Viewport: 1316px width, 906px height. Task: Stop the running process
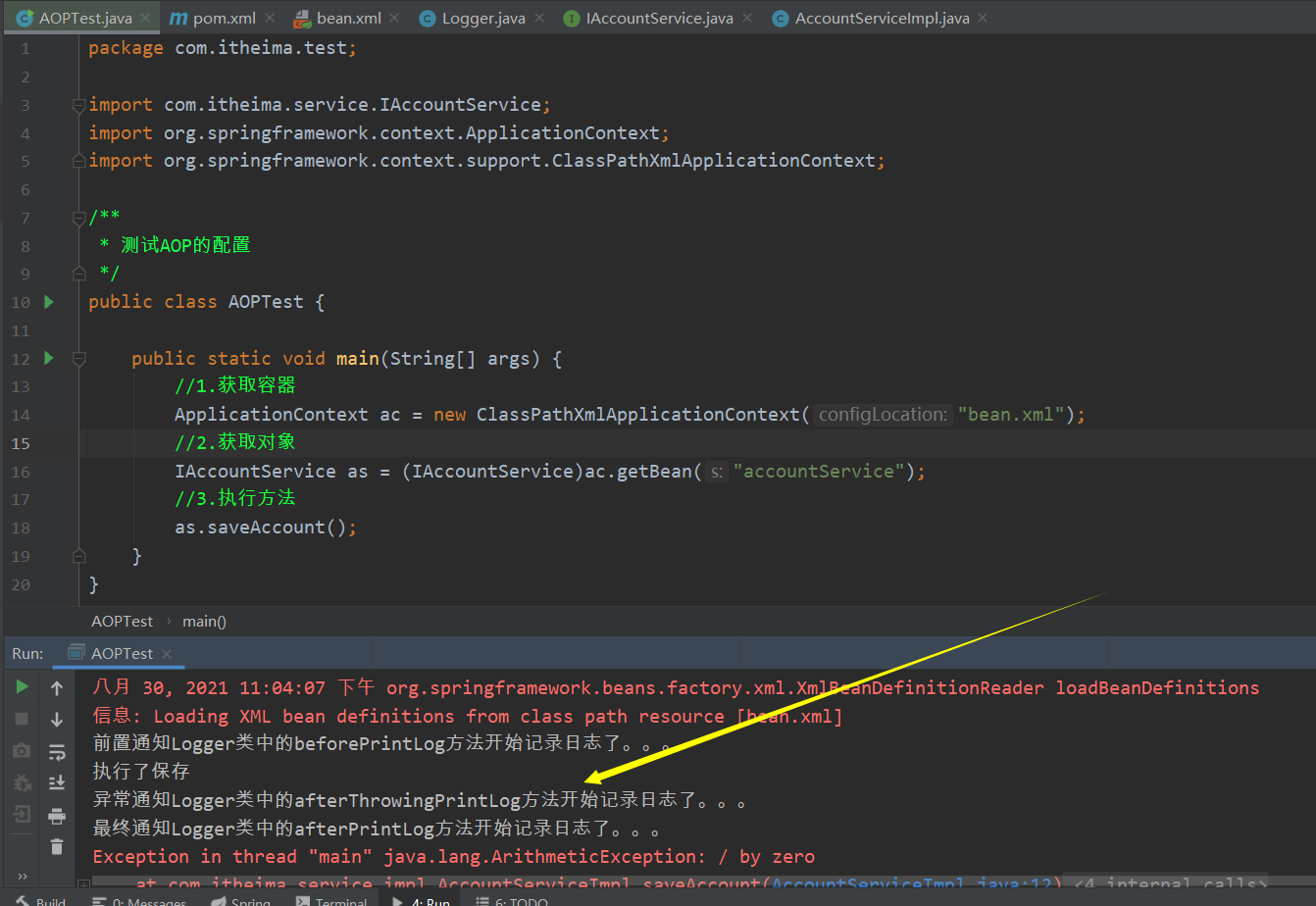click(x=22, y=719)
